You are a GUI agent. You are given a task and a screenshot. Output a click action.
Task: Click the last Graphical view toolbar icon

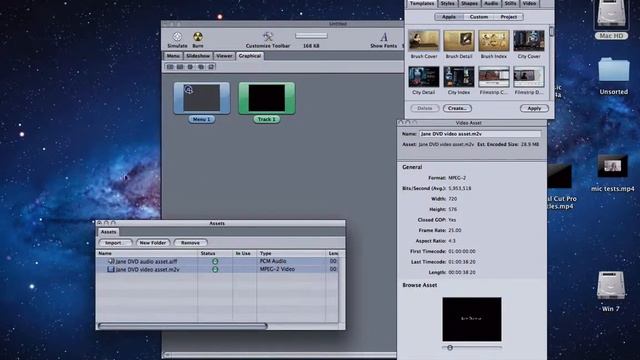pyautogui.click(x=211, y=67)
